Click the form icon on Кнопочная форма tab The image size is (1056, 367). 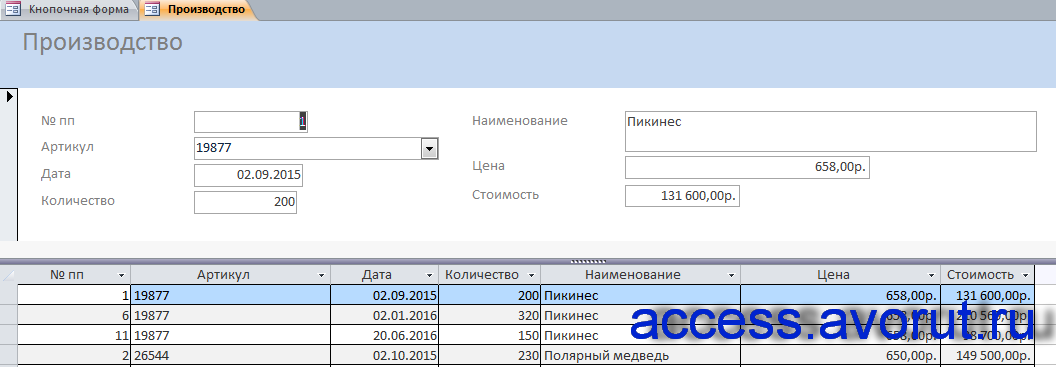(x=13, y=9)
